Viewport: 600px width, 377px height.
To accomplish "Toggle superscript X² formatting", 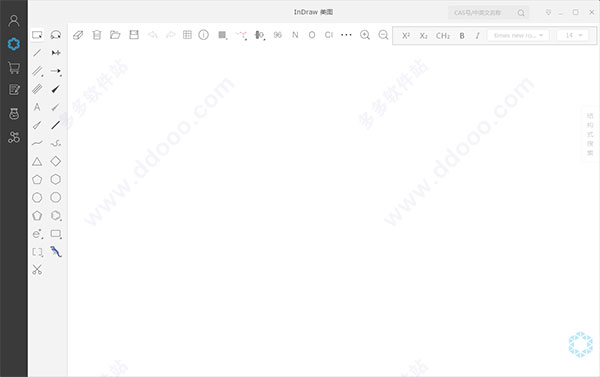I will (406, 36).
